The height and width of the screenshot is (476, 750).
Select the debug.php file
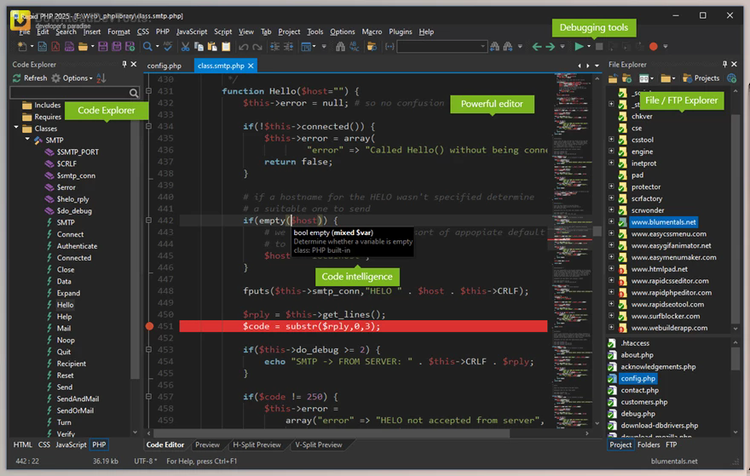tap(638, 414)
